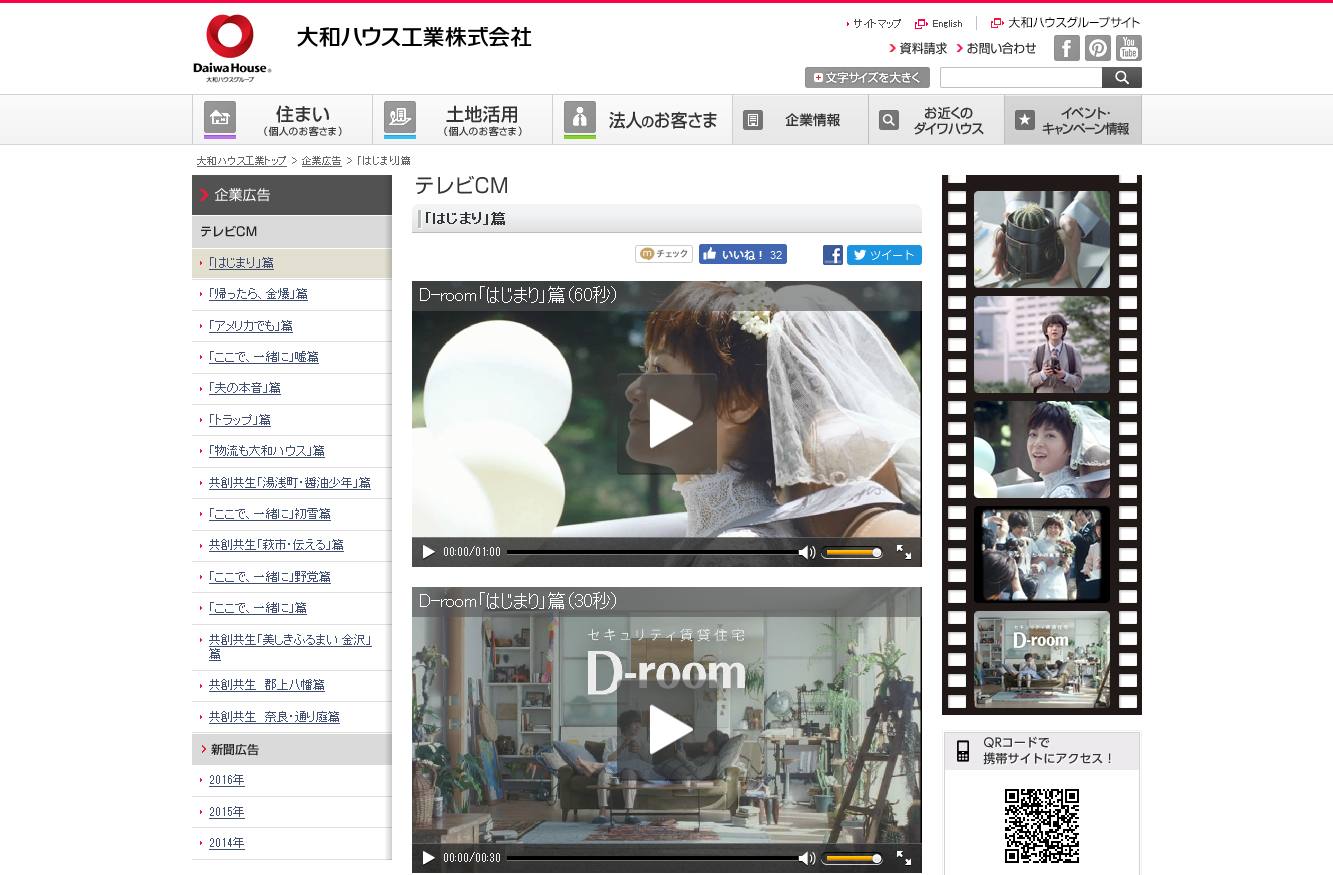Click small play button of 30秒 video
1333x875 pixels.
(x=428, y=858)
